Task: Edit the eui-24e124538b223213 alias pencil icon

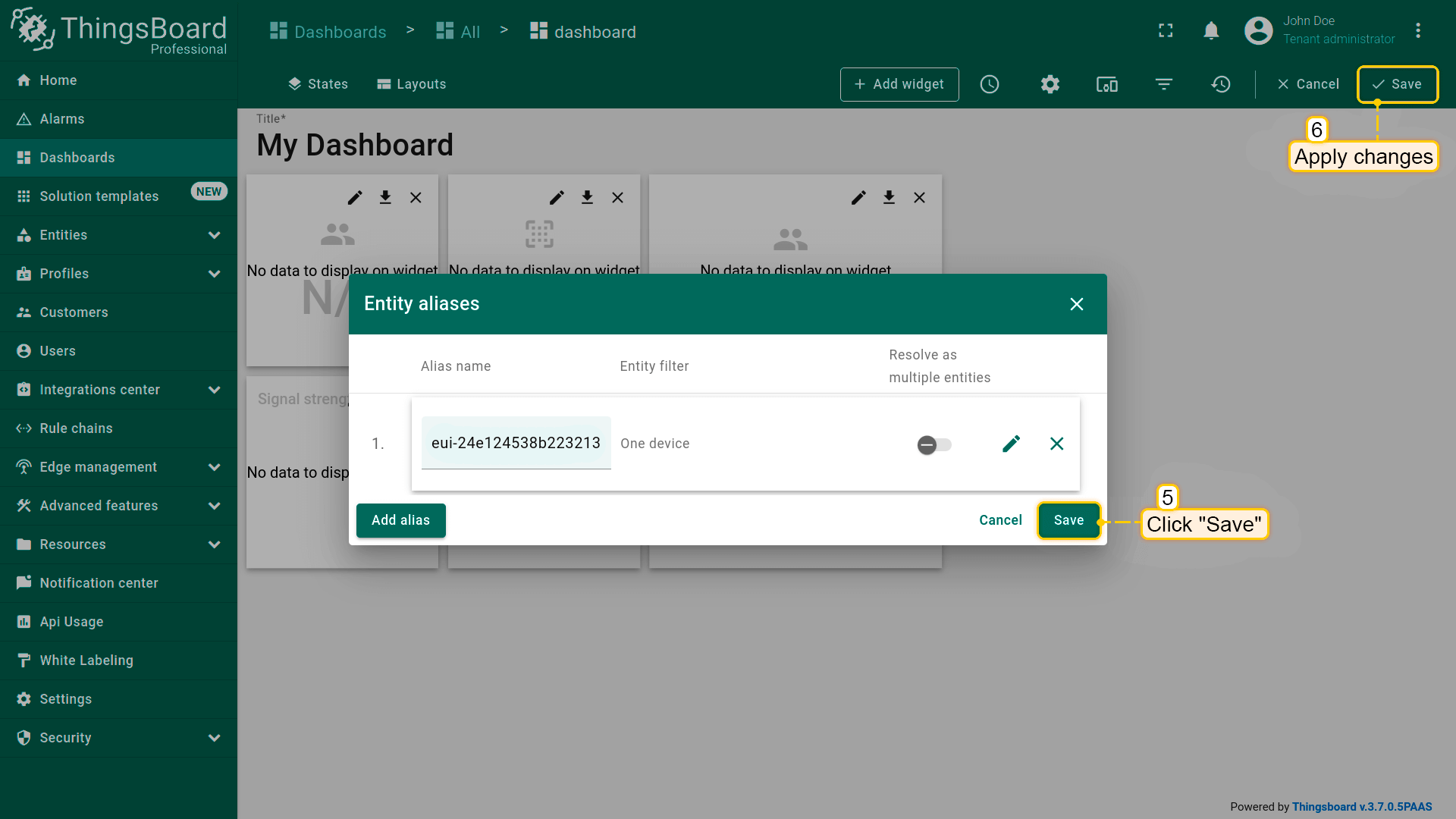Action: pyautogui.click(x=1011, y=444)
